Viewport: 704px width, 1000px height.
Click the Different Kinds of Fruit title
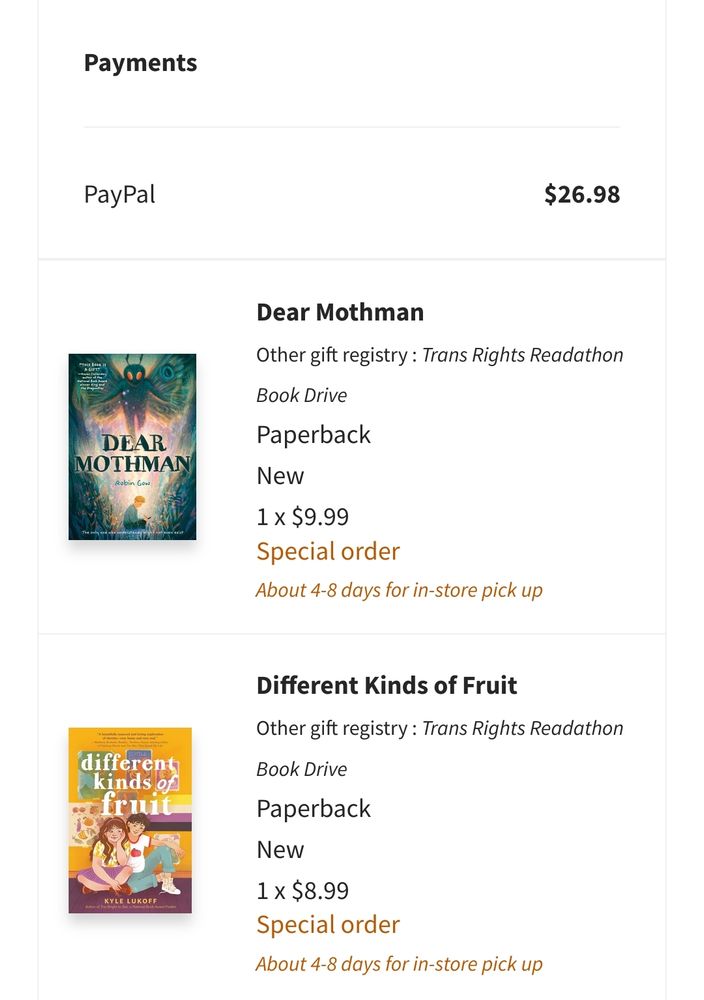pyautogui.click(x=386, y=685)
